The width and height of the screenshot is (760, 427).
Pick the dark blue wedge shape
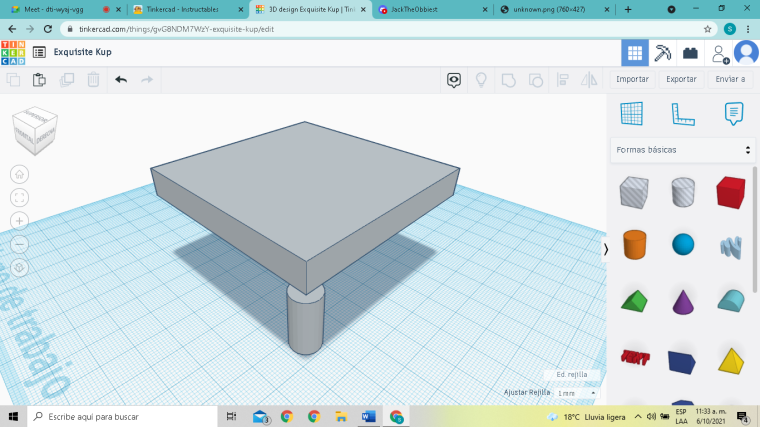(x=681, y=362)
